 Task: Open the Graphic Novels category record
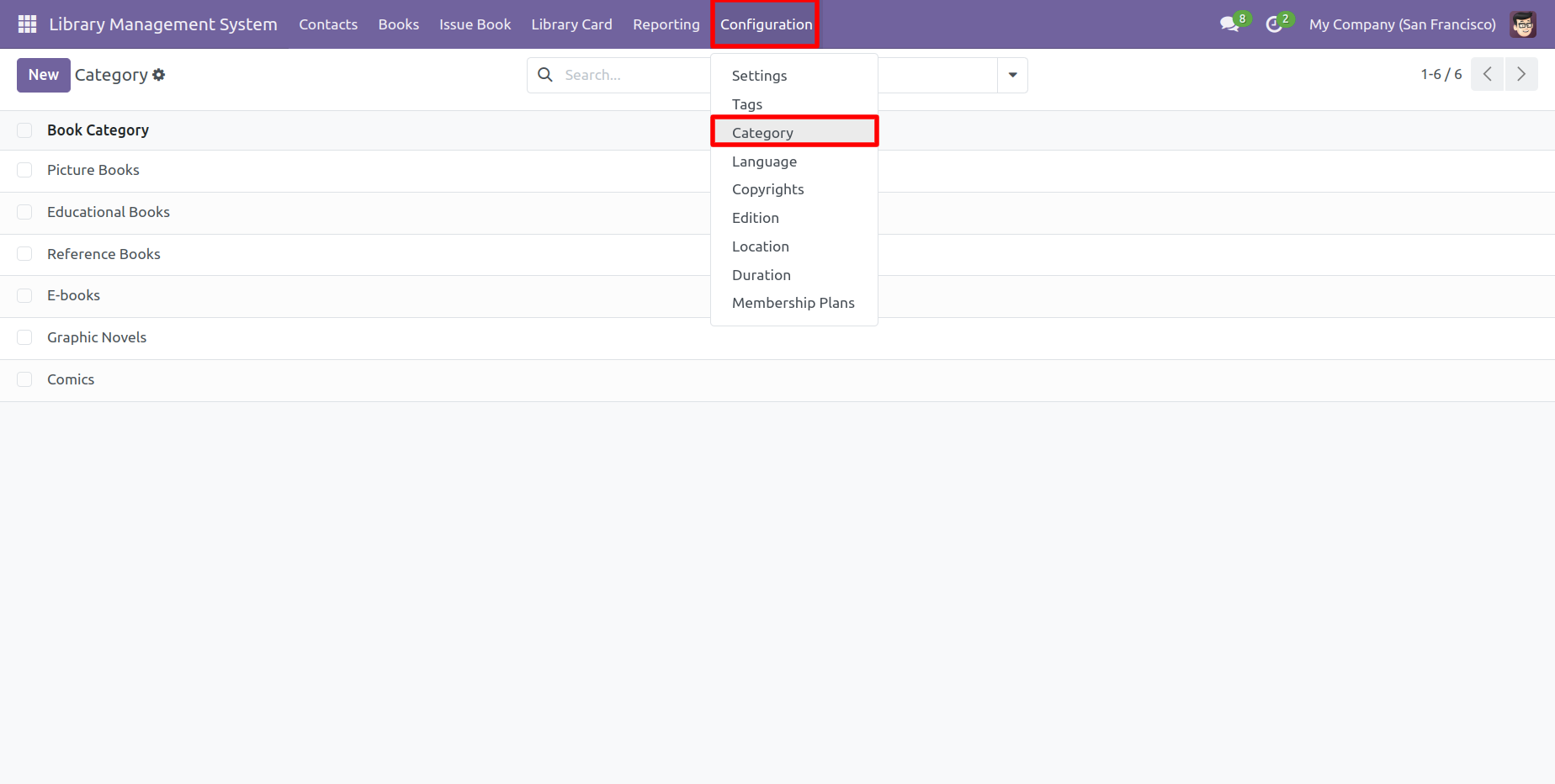(x=97, y=337)
